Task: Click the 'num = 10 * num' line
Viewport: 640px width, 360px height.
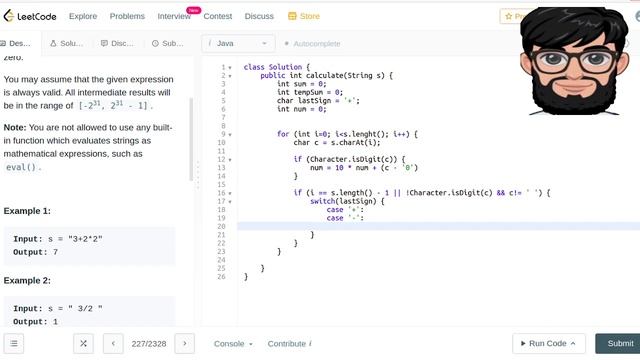Action: point(364,168)
